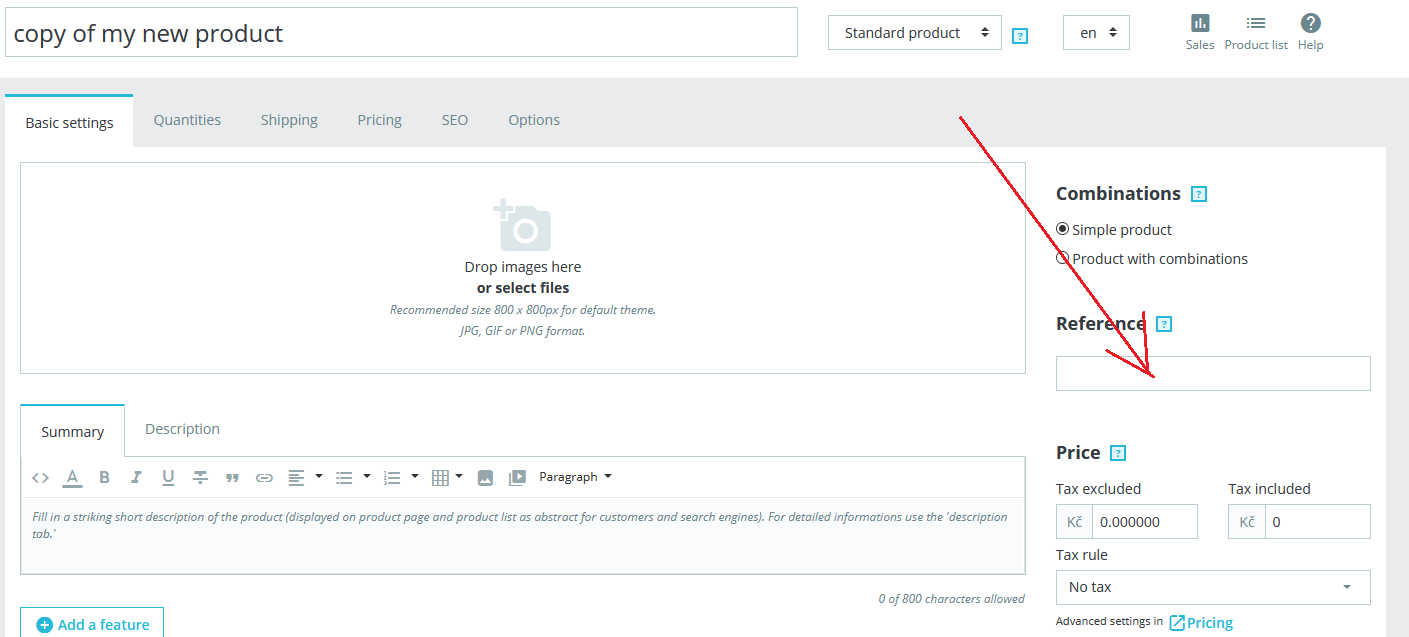Screen dimensions: 1409x637
Task: Switch to the Shipping tab
Action: click(x=289, y=120)
